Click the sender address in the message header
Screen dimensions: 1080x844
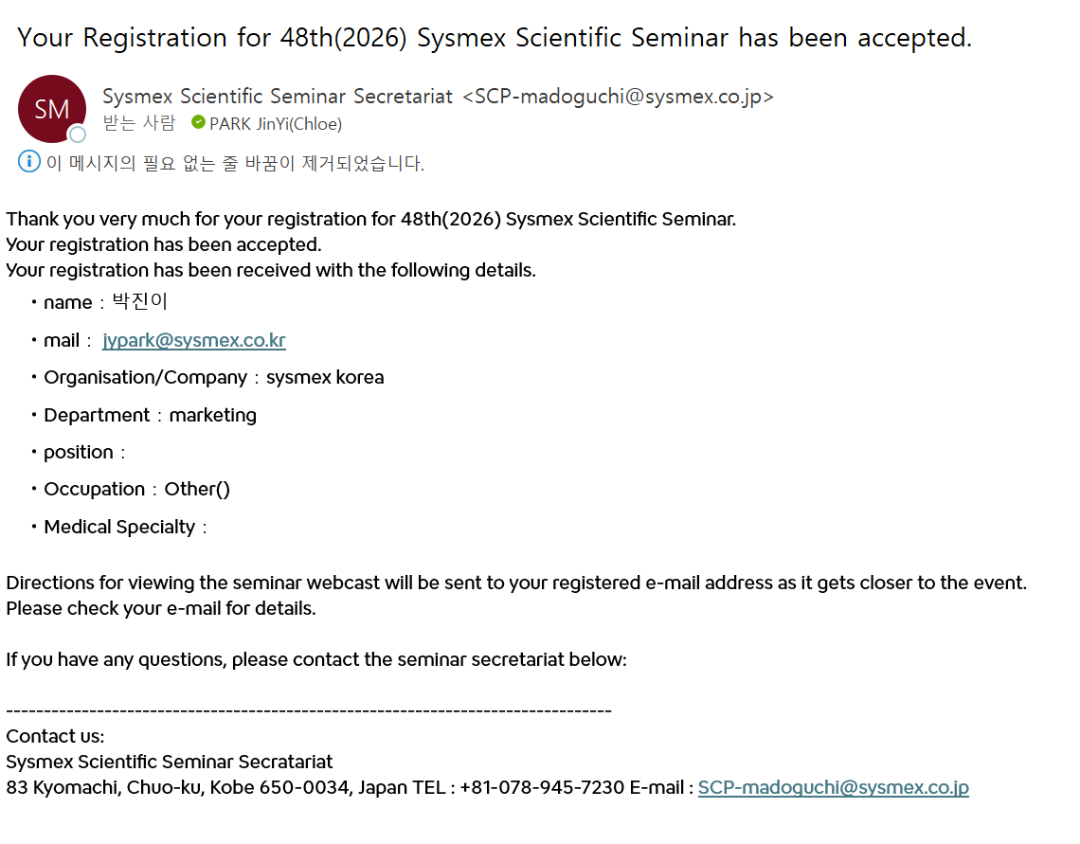point(618,96)
